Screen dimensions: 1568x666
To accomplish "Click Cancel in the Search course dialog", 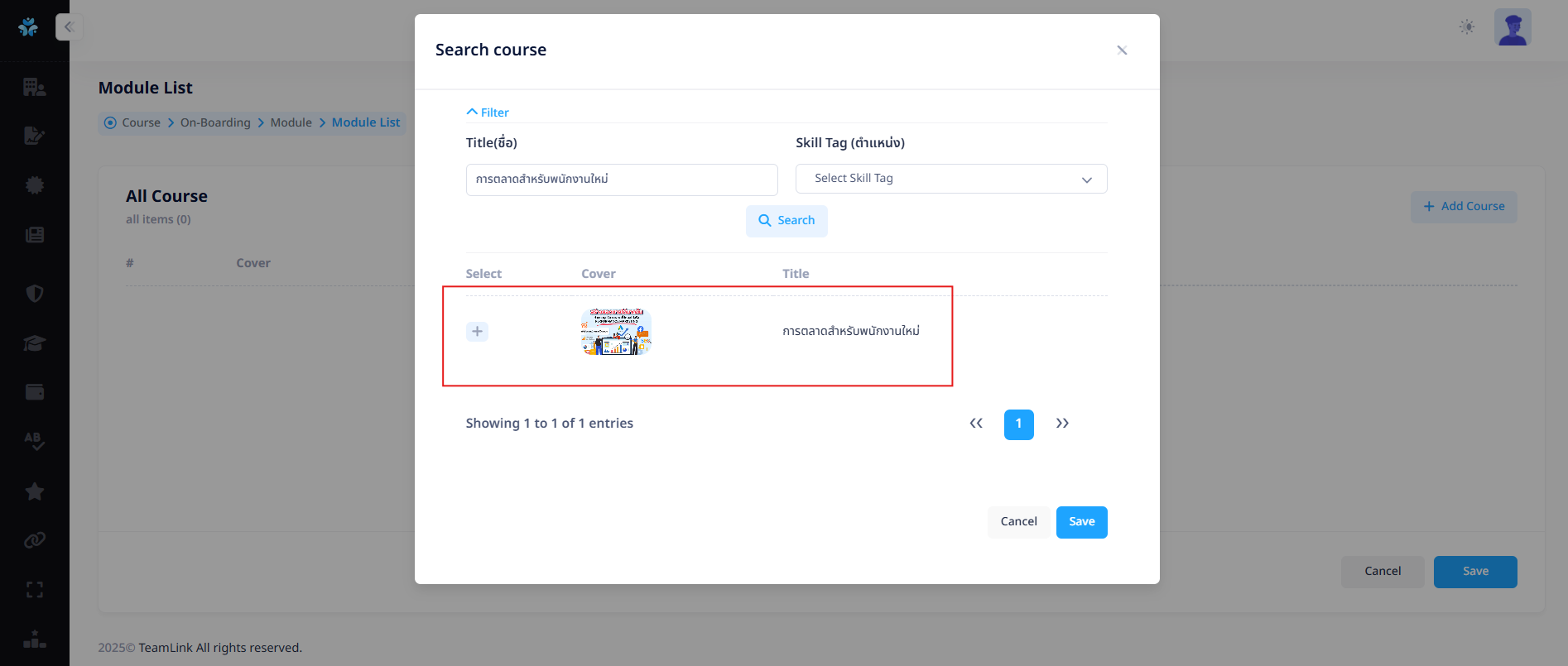I will pos(1018,522).
